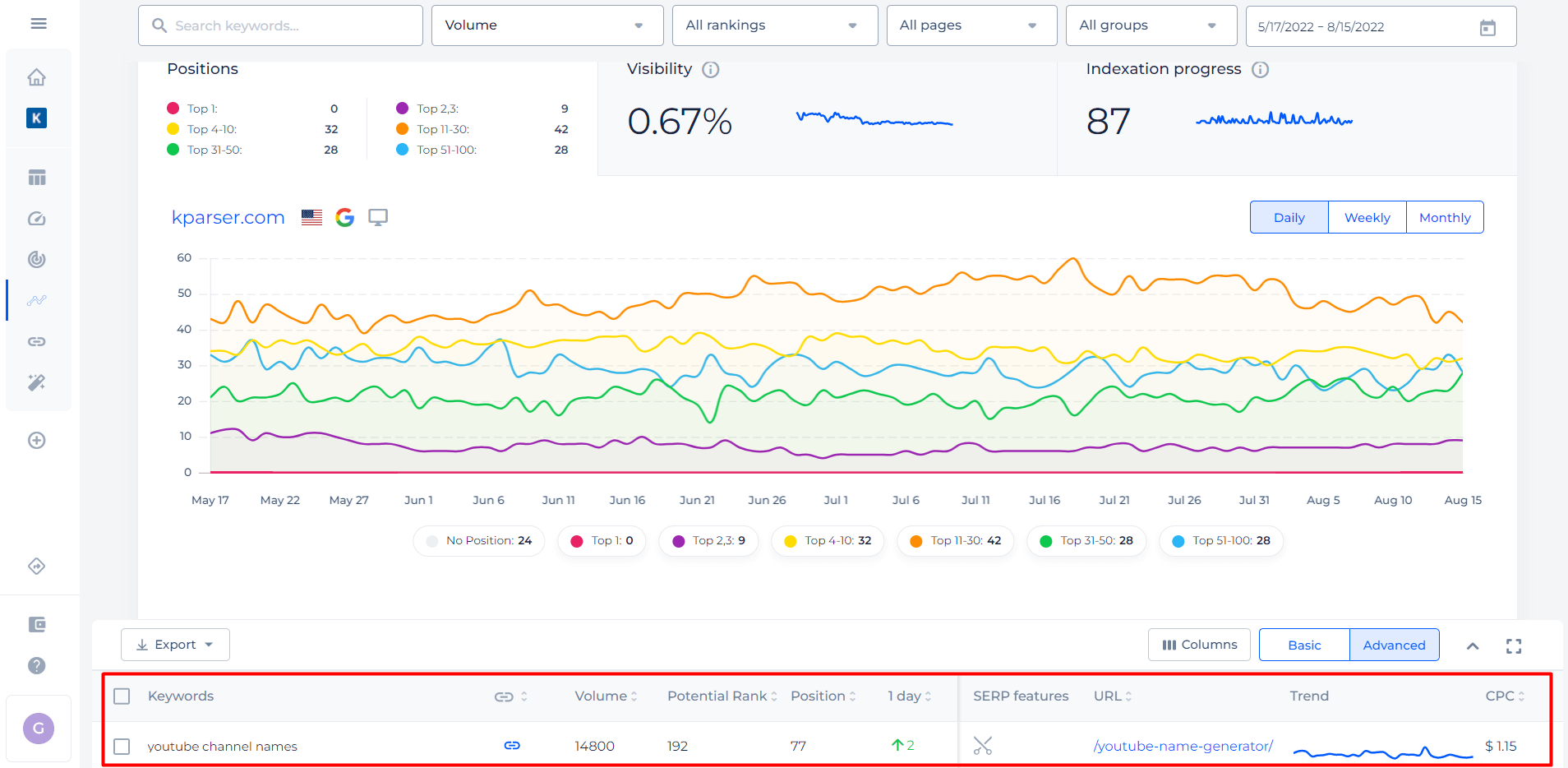This screenshot has height=768, width=1568.
Task: Go to the Home sidebar icon
Action: click(36, 77)
